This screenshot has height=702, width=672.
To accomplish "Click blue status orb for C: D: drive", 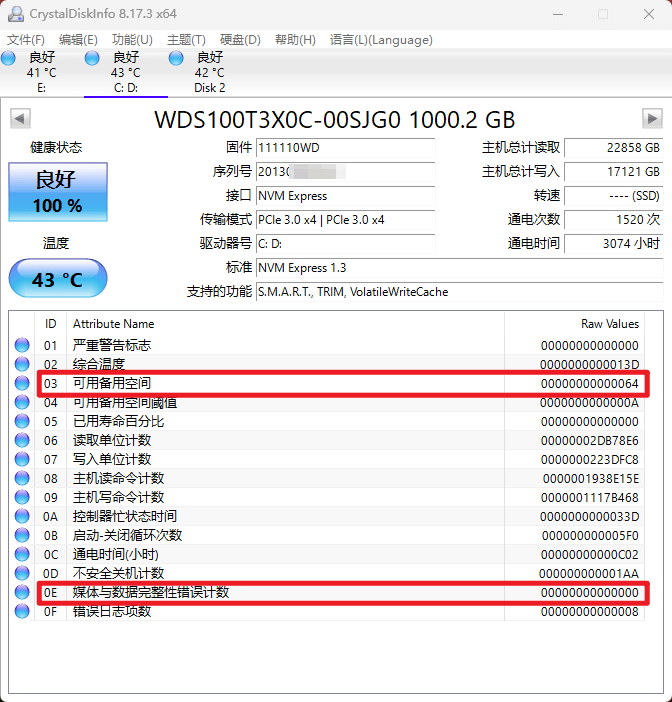I will [x=92, y=58].
